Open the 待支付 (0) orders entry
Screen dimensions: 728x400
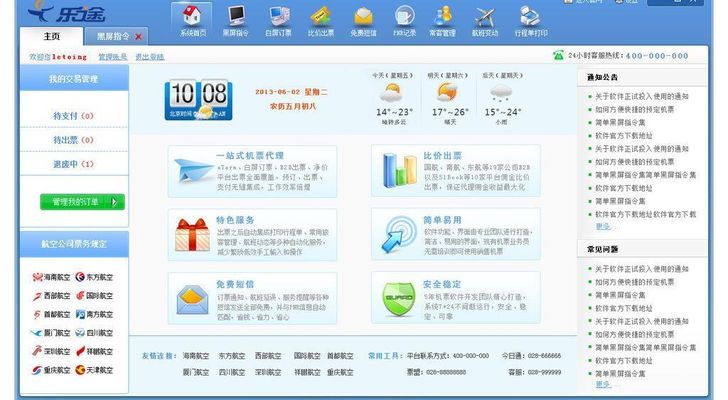point(72,116)
